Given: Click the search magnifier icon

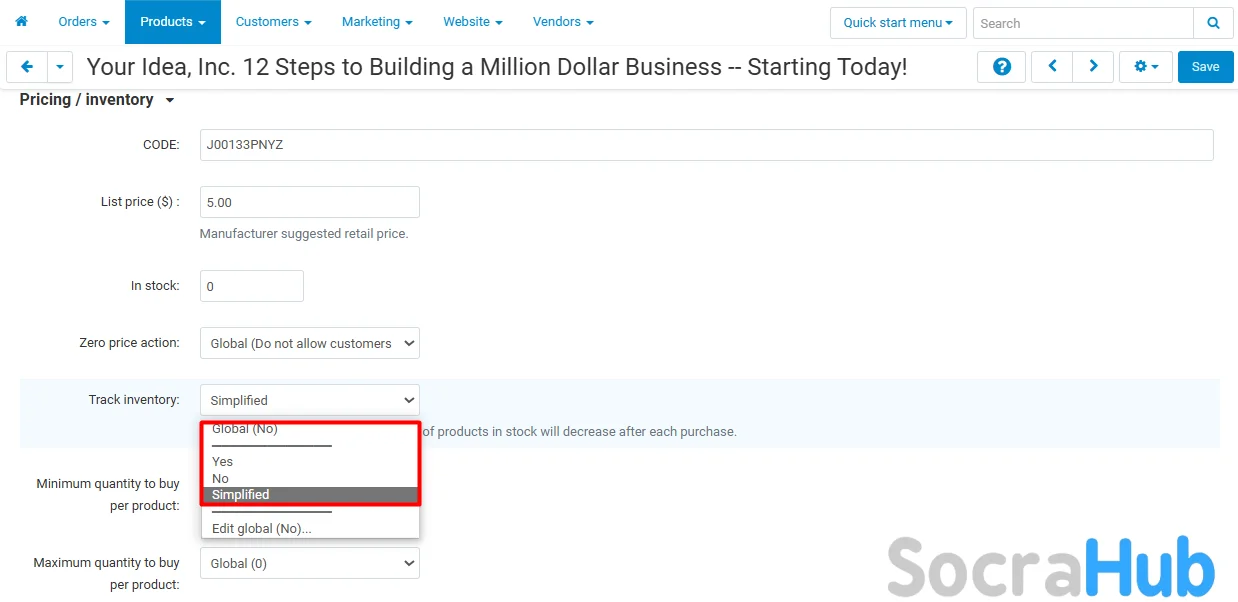Looking at the screenshot, I should point(1213,23).
